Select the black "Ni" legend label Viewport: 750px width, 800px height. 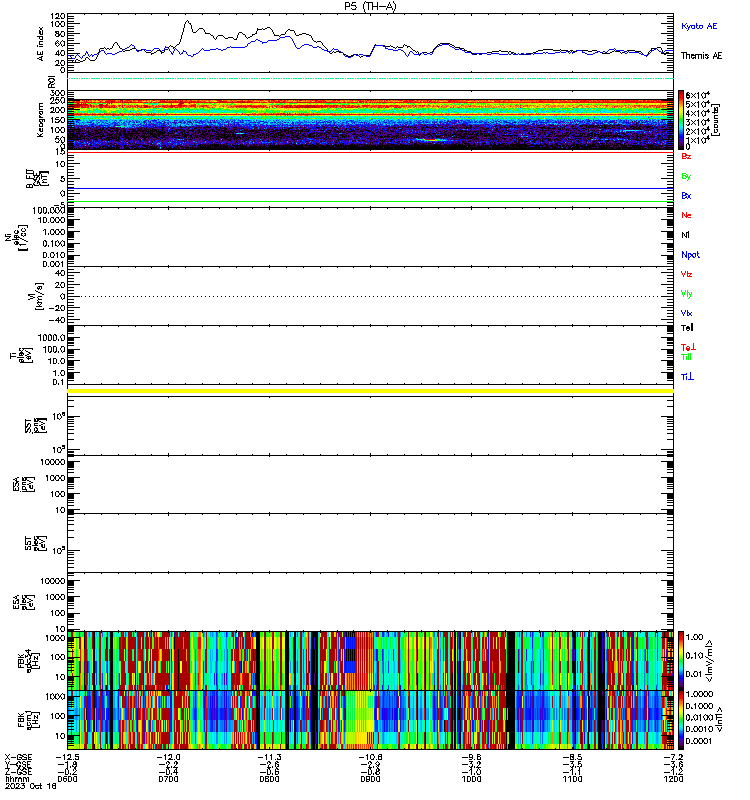click(685, 235)
